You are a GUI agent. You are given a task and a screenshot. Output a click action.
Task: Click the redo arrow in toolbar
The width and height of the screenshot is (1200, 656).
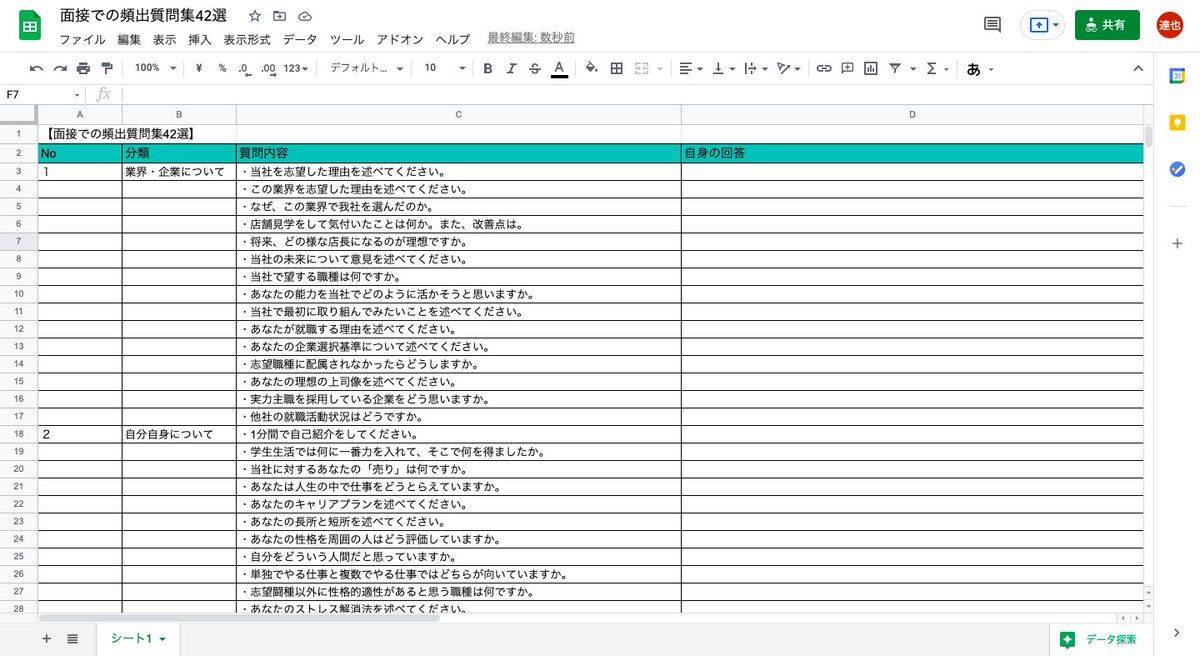coord(60,68)
